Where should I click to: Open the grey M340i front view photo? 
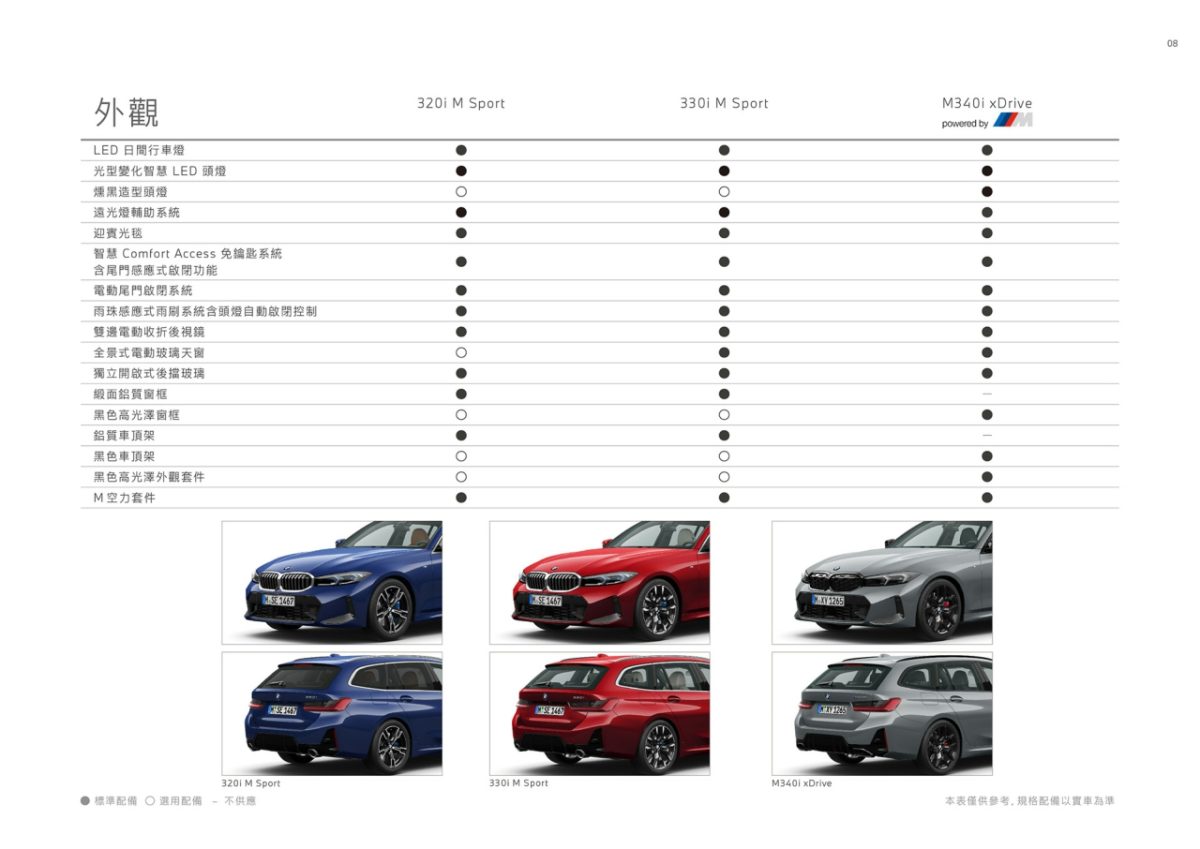coord(882,582)
